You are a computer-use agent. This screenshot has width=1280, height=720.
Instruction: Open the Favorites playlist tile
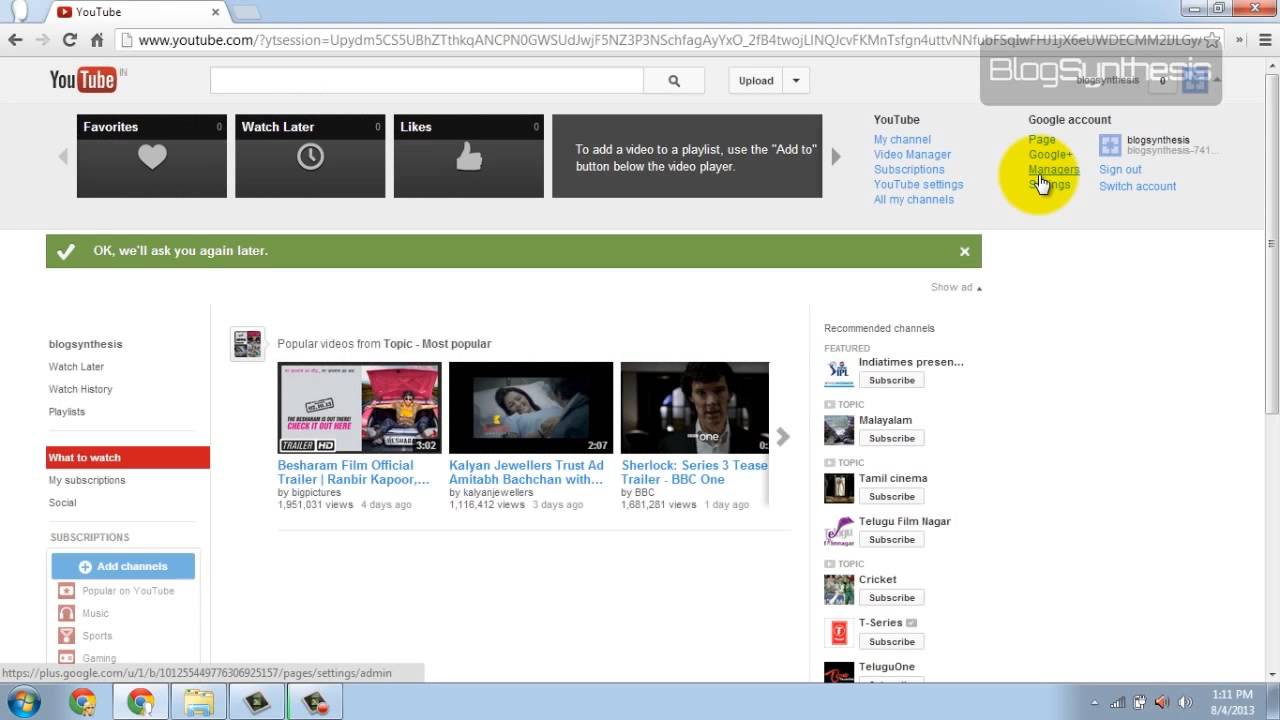pos(152,156)
